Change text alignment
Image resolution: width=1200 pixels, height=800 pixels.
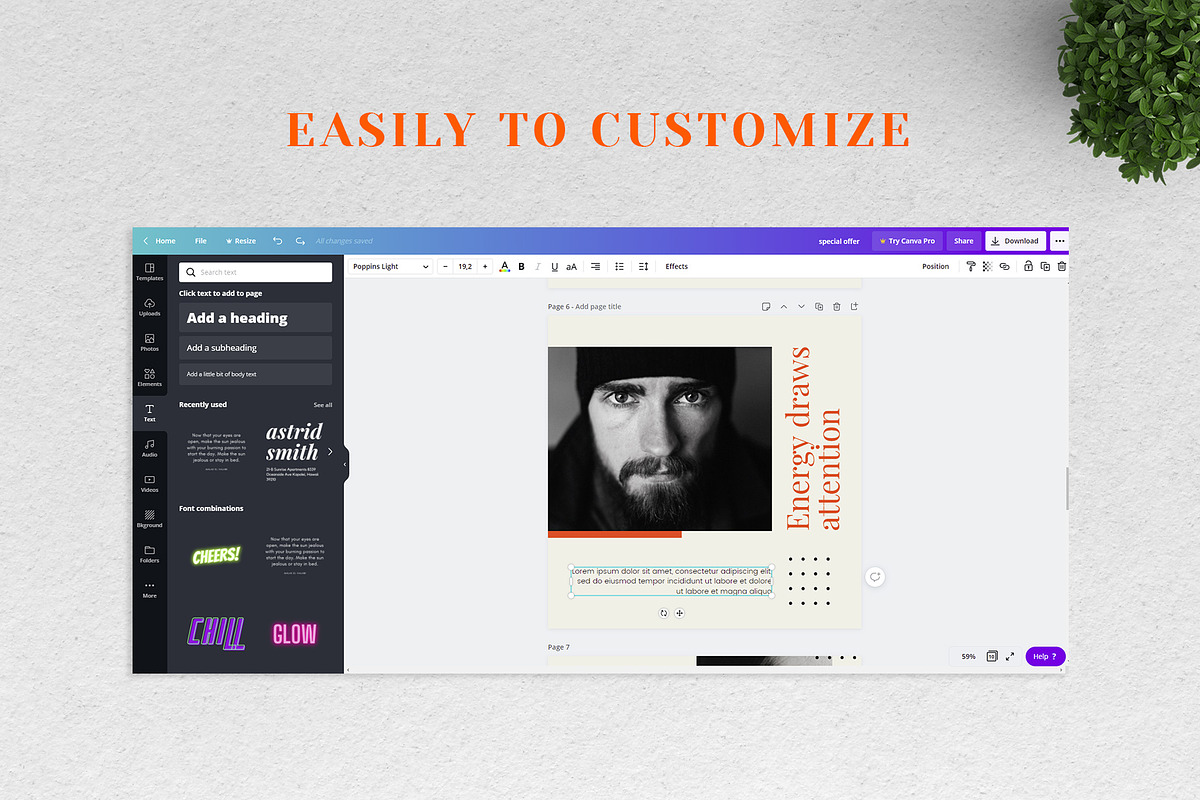click(595, 267)
